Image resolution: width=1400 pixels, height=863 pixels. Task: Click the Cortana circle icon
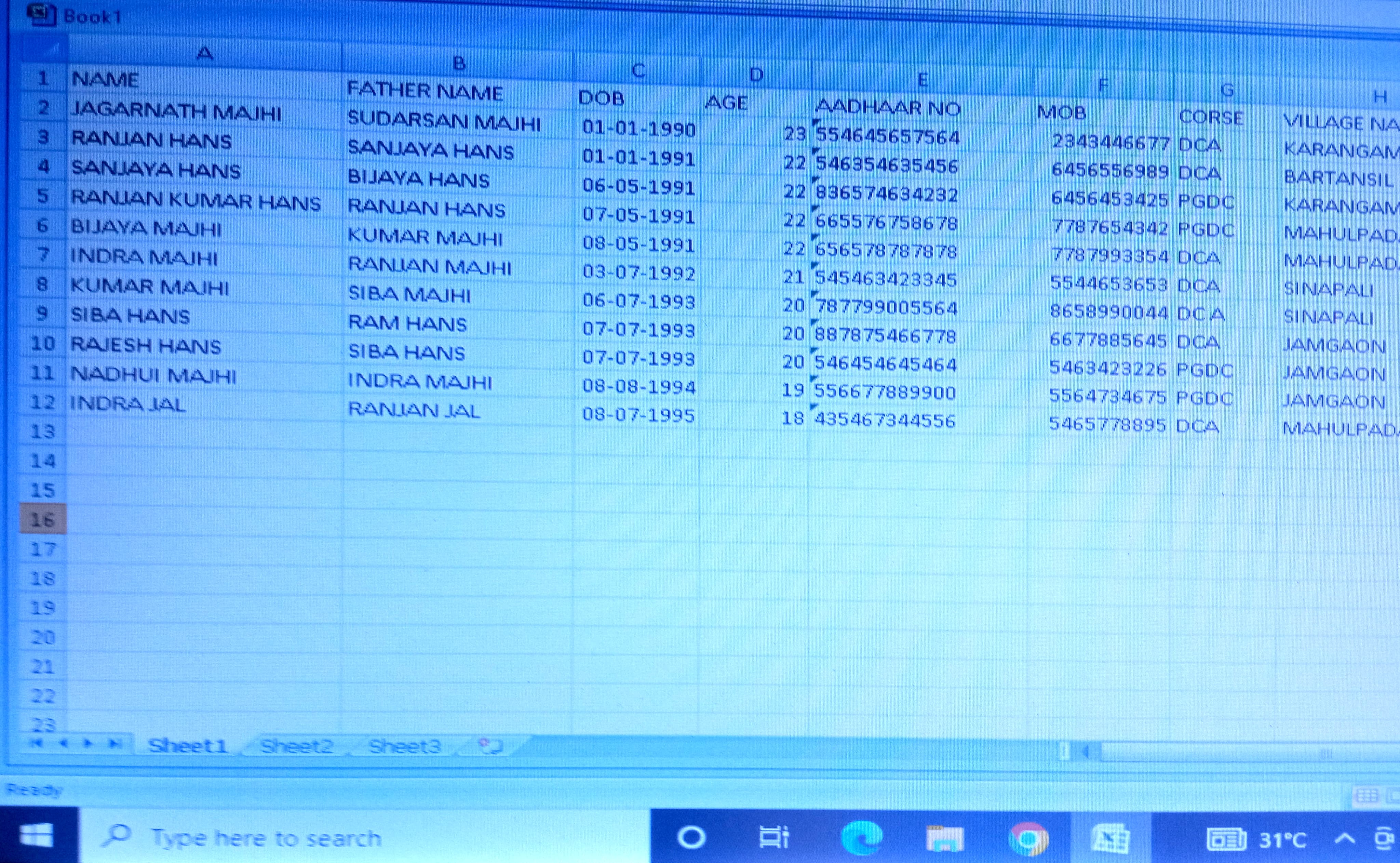pyautogui.click(x=691, y=837)
